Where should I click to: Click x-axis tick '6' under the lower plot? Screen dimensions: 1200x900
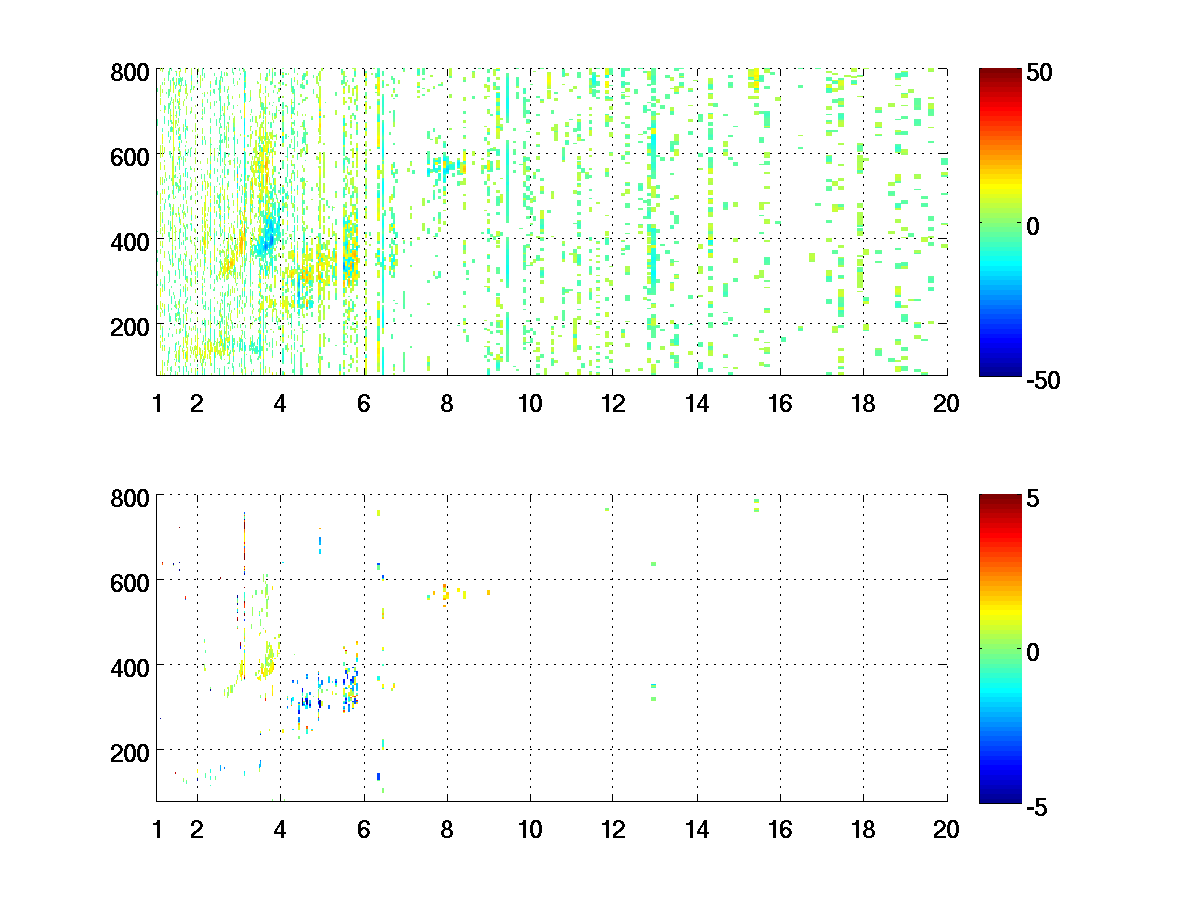(x=364, y=829)
